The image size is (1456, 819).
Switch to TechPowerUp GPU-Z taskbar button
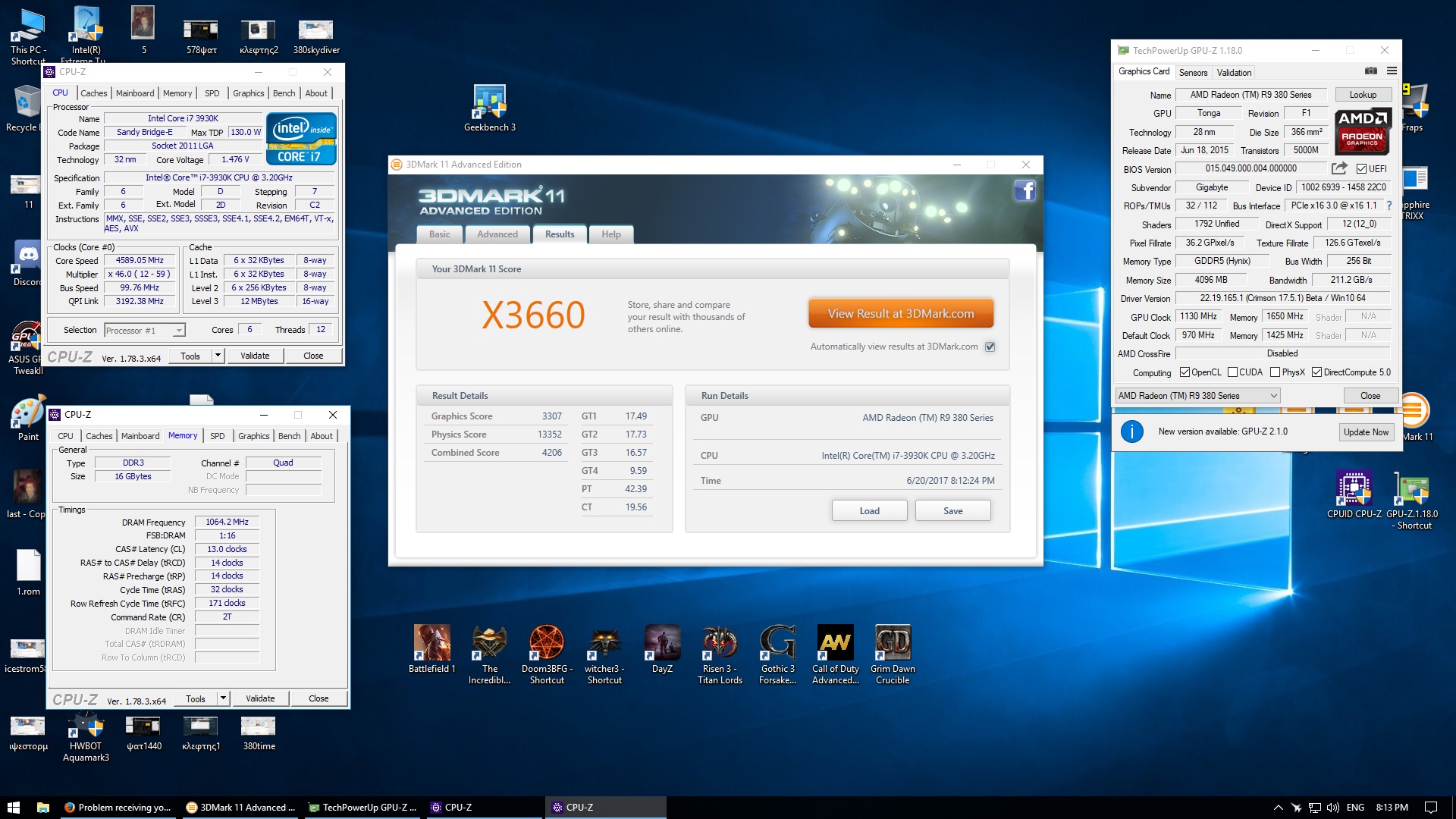(x=363, y=808)
